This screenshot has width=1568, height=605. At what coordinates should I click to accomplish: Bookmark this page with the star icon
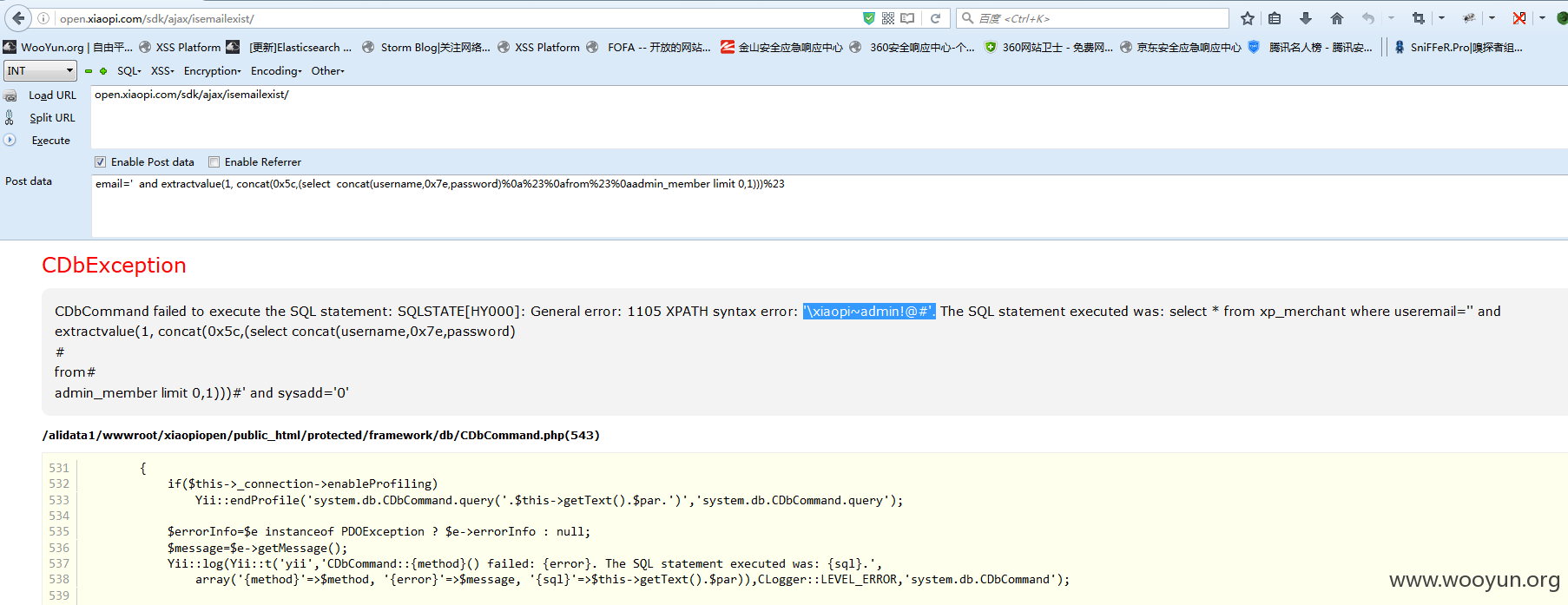click(1247, 18)
